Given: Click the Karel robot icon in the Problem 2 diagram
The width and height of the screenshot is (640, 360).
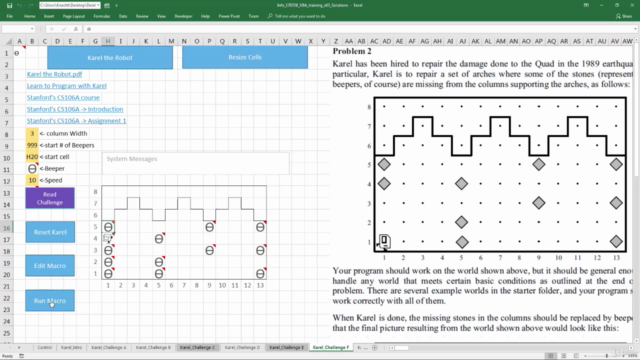Looking at the screenshot, I should click(384, 241).
